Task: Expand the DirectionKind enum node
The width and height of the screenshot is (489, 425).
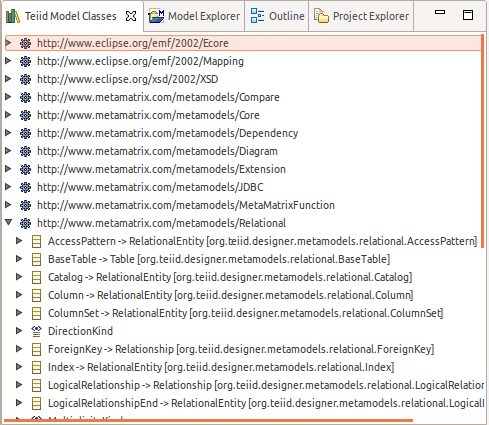Action: pyautogui.click(x=19, y=331)
